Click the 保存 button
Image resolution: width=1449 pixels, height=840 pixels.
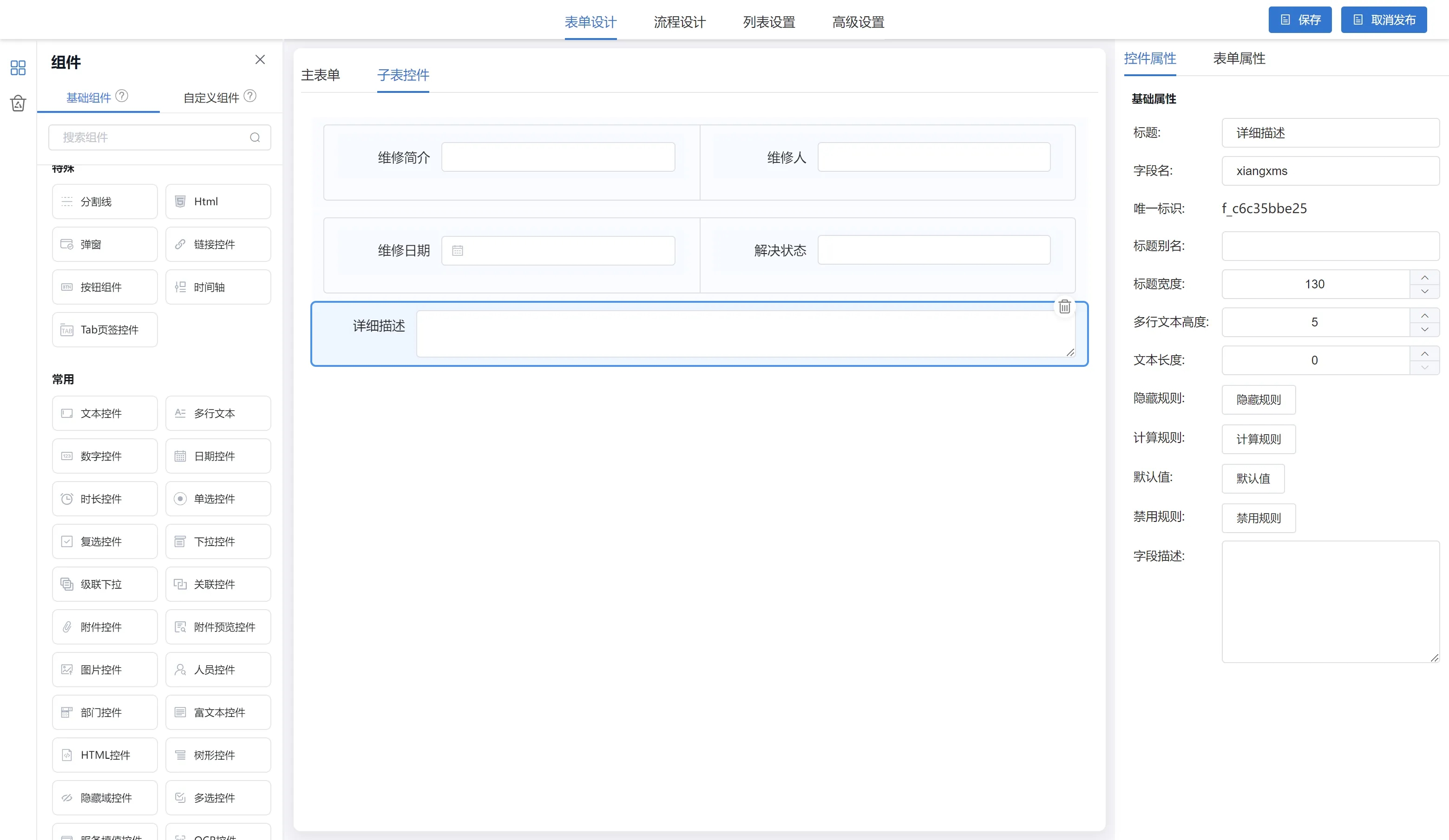click(1299, 20)
